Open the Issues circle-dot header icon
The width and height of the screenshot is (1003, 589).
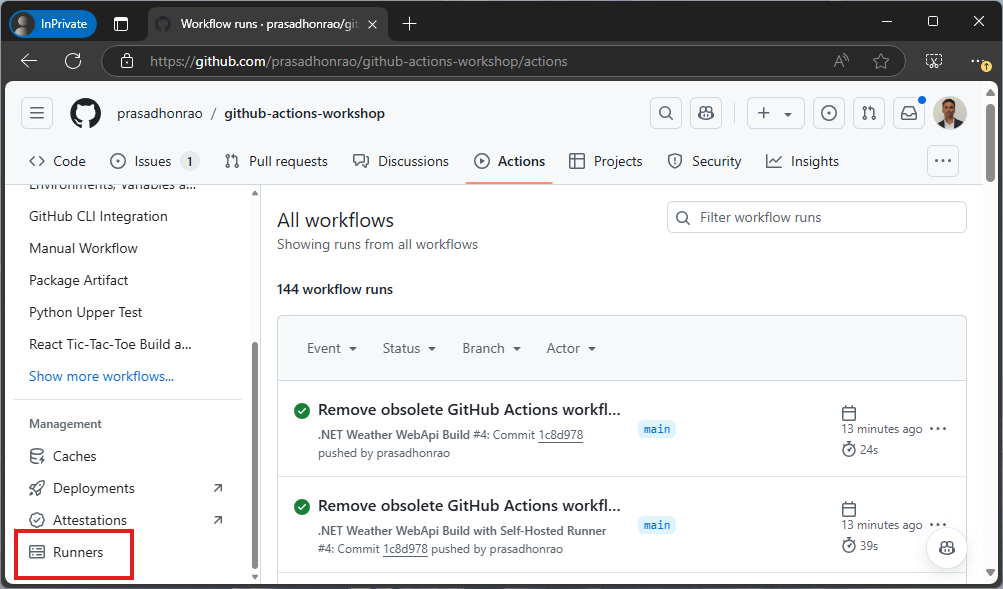tap(829, 113)
